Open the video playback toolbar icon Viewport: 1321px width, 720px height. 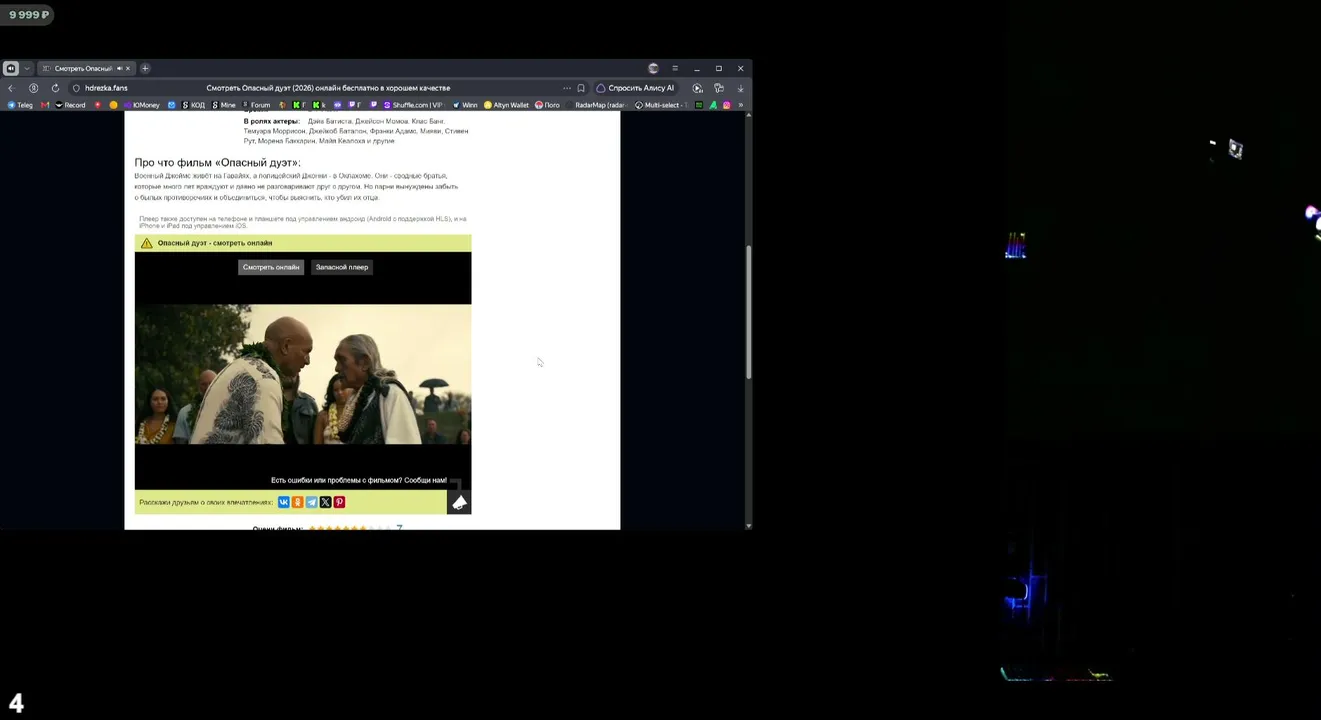[x=698, y=88]
